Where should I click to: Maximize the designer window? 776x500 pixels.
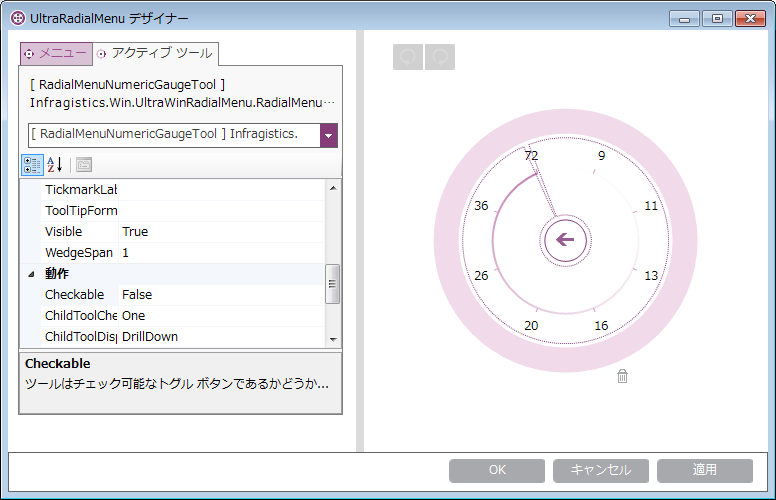[x=717, y=19]
